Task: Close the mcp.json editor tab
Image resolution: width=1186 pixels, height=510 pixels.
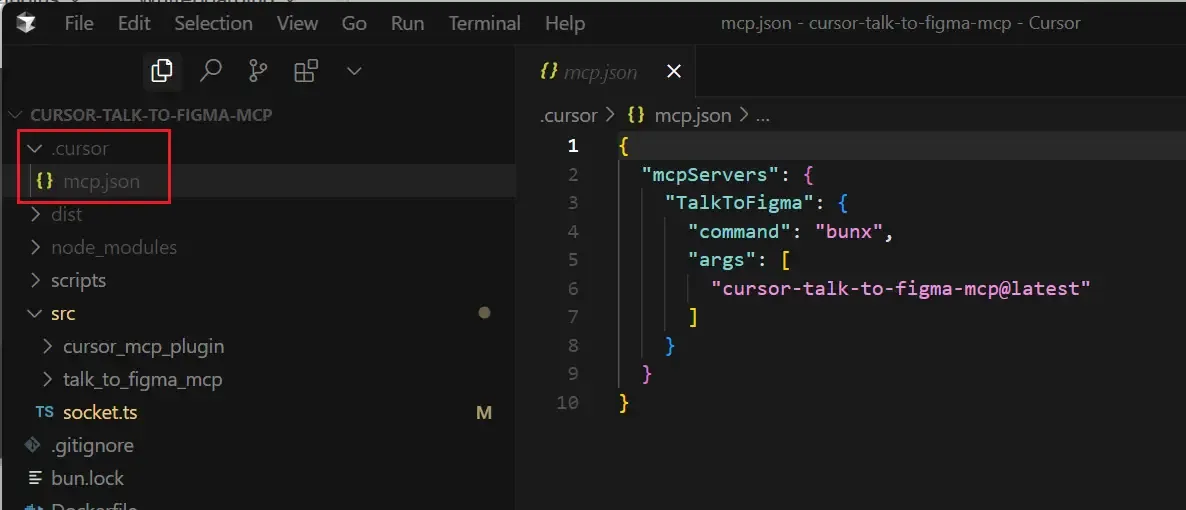Action: (673, 71)
